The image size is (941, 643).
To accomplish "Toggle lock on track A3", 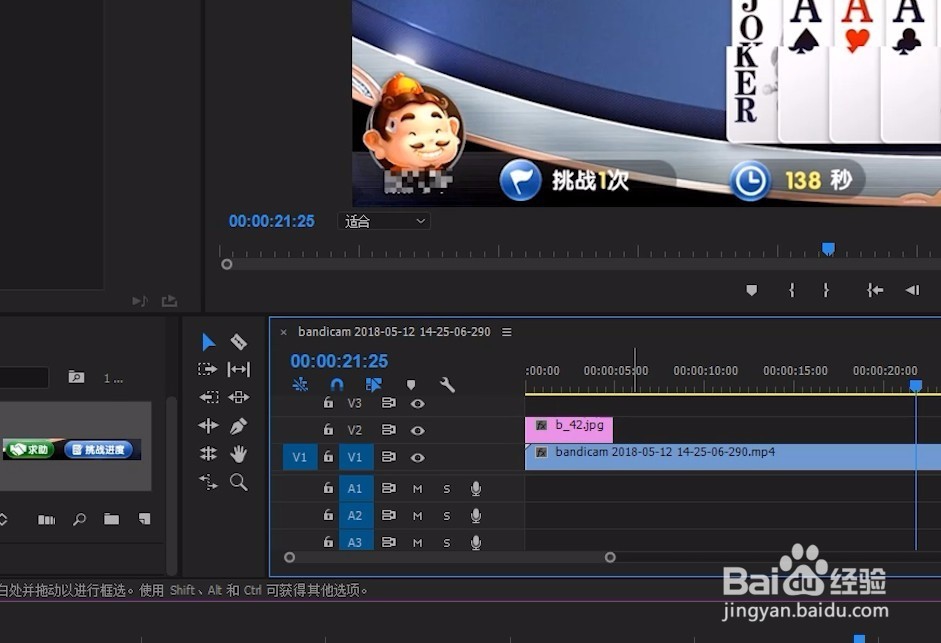I will pos(328,542).
